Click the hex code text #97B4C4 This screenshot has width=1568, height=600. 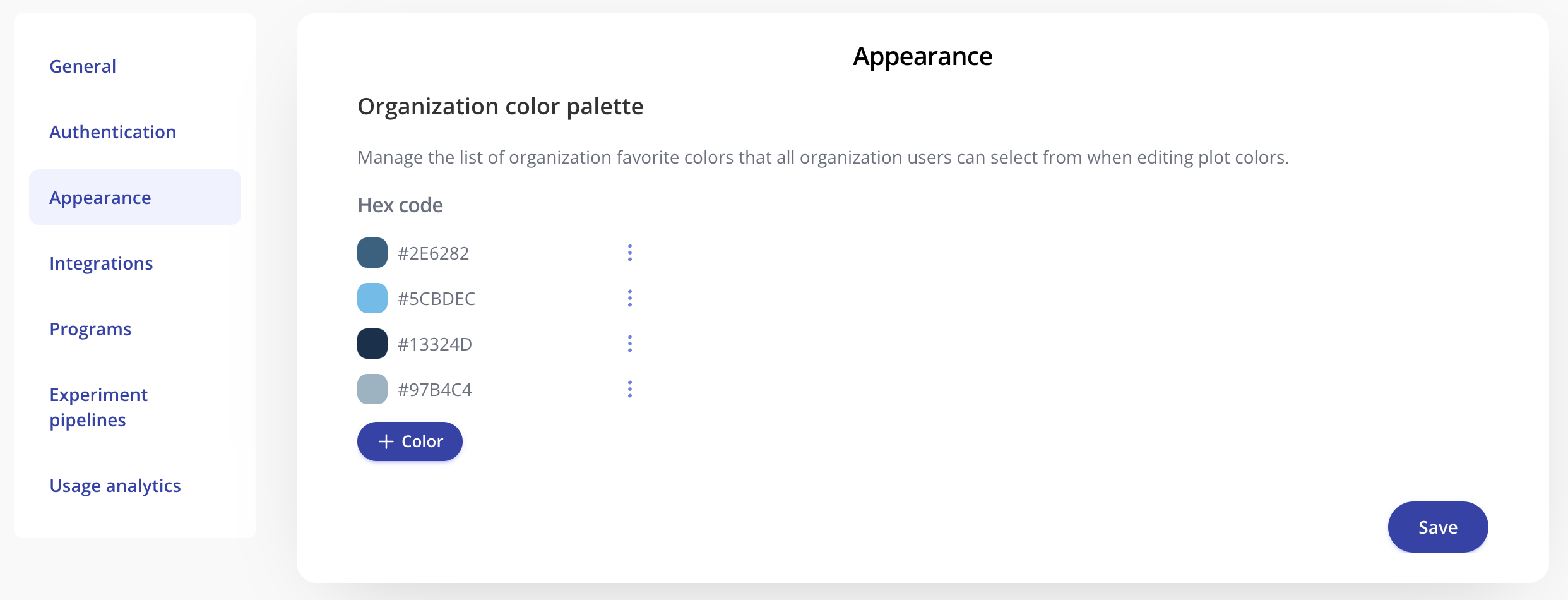pyautogui.click(x=434, y=390)
